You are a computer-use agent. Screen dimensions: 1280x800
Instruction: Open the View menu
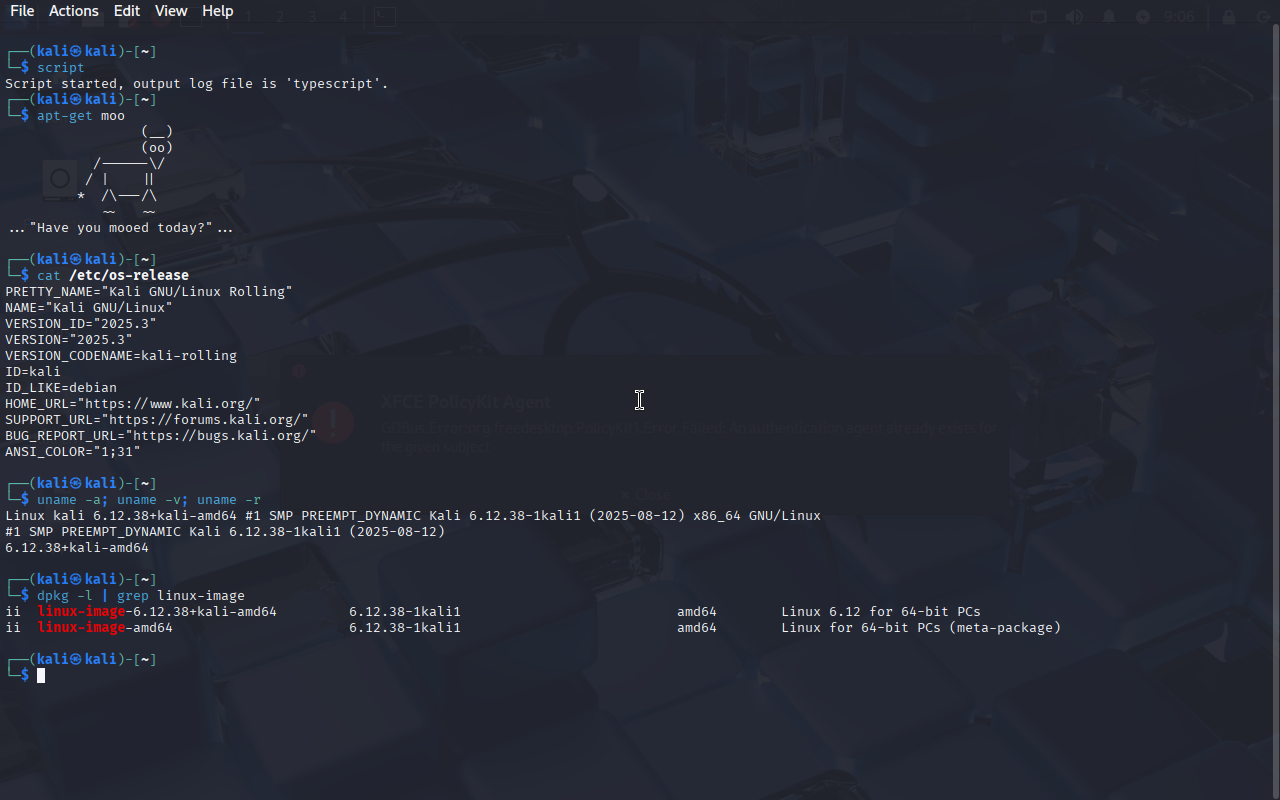pos(171,11)
